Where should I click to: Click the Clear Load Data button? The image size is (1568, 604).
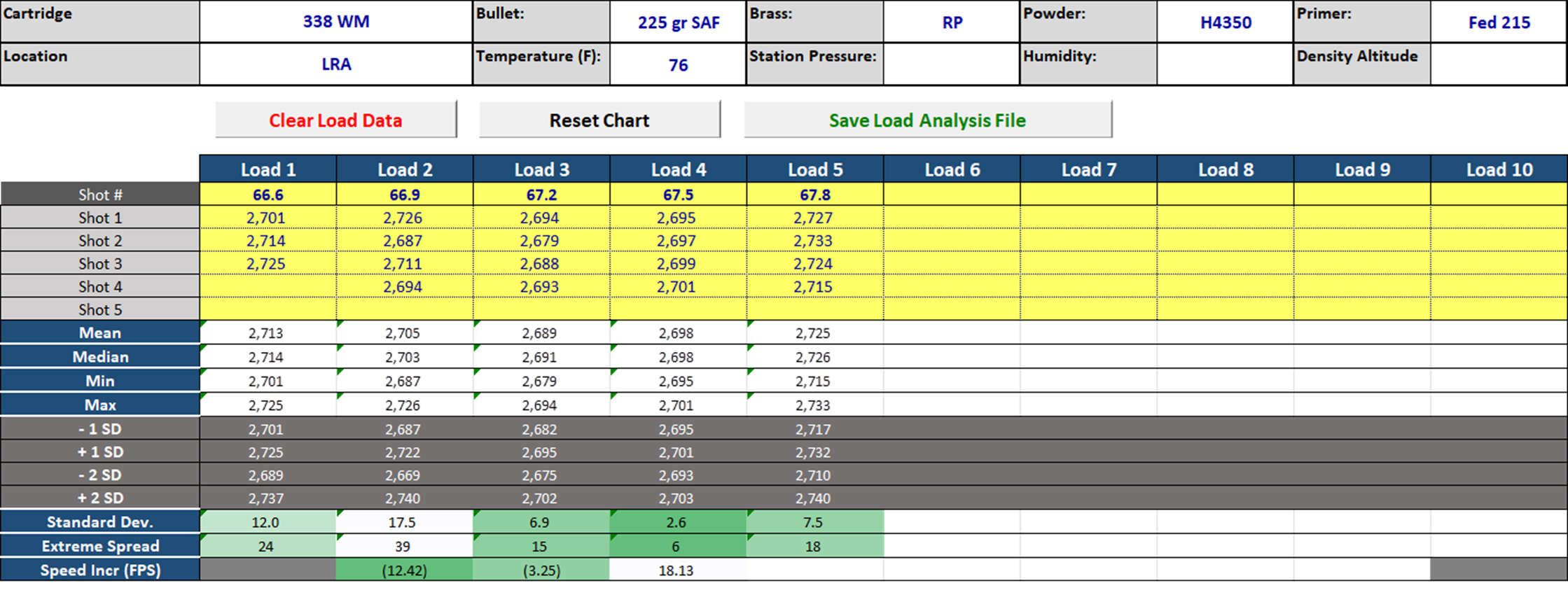tap(335, 120)
